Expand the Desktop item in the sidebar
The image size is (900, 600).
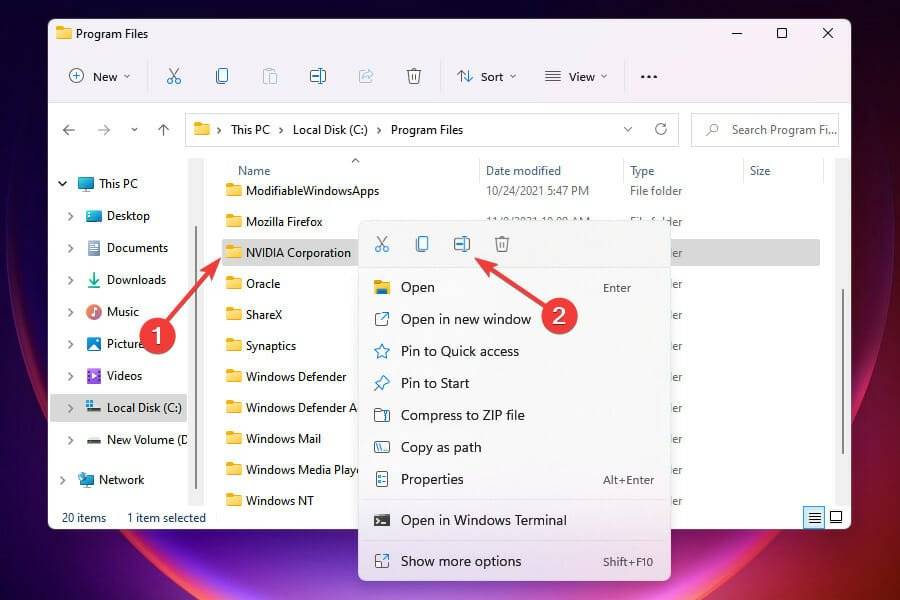69,216
